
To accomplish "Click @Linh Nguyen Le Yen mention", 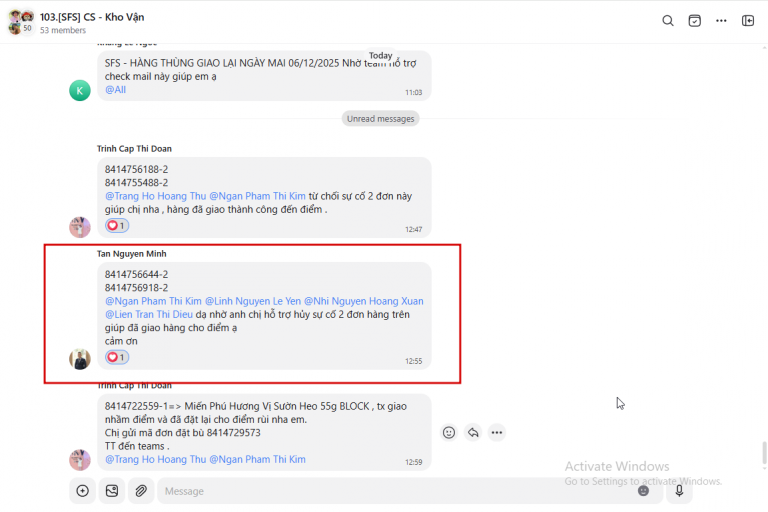I will point(253,301).
